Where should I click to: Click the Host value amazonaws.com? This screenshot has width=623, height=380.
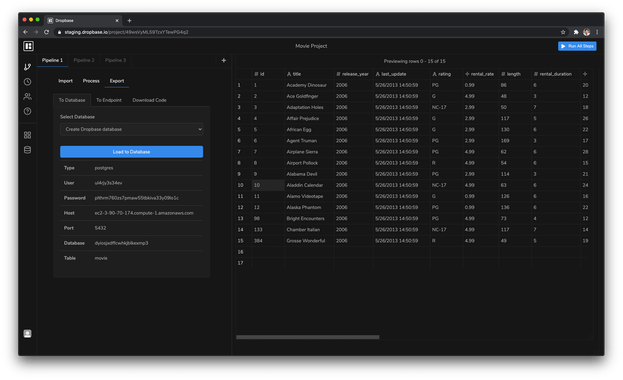pyautogui.click(x=144, y=213)
